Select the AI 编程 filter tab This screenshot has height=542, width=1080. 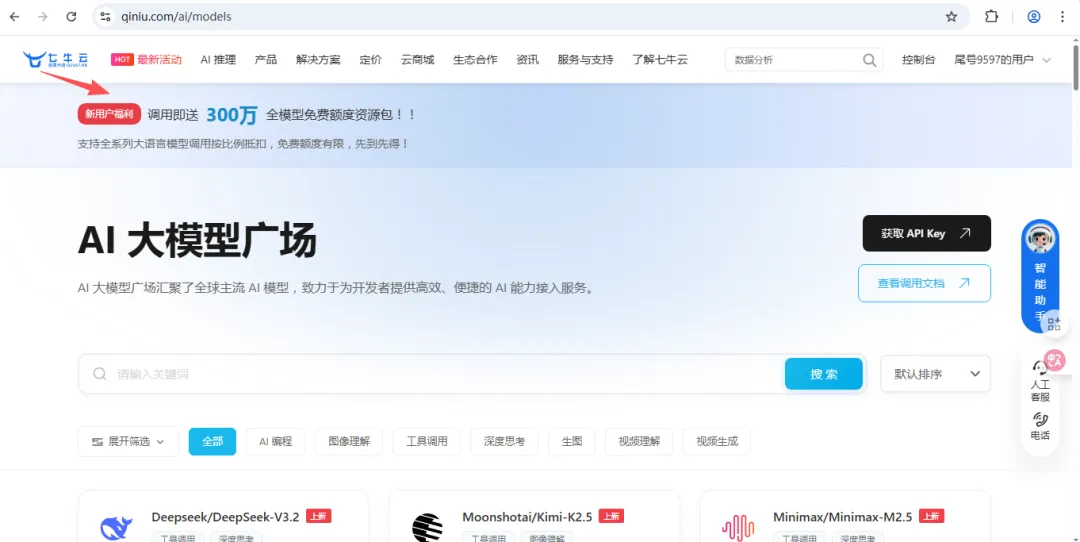[276, 441]
